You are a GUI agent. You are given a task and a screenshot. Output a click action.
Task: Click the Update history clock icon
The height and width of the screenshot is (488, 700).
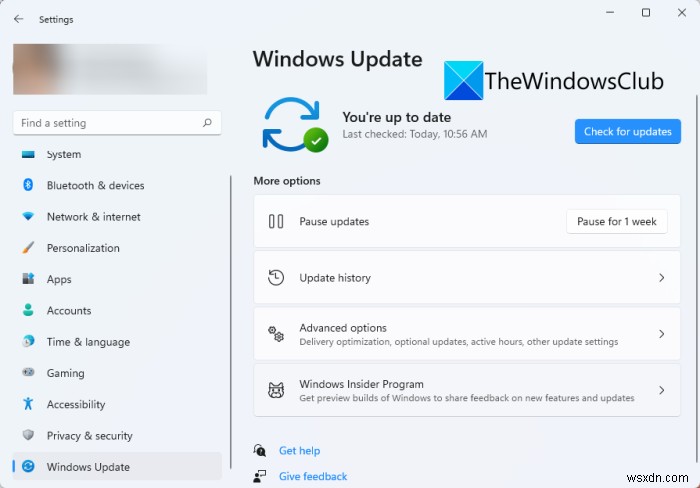point(276,278)
